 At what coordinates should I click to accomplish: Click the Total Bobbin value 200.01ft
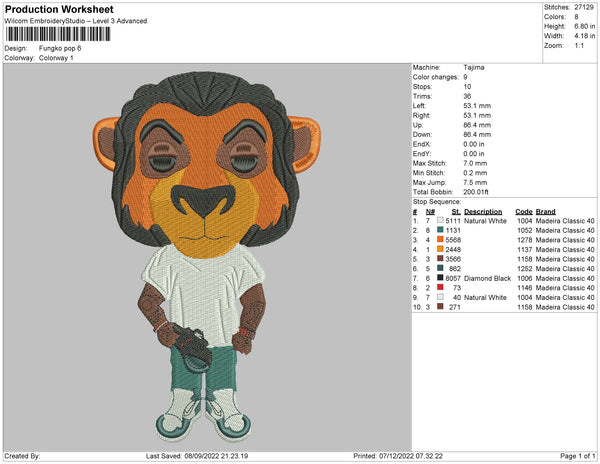476,192
